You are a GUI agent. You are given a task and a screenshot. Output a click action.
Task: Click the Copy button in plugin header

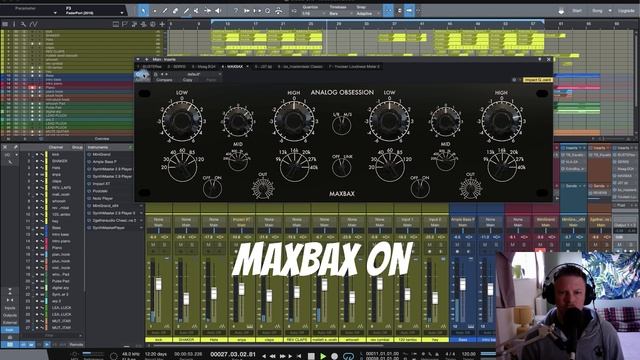point(188,80)
